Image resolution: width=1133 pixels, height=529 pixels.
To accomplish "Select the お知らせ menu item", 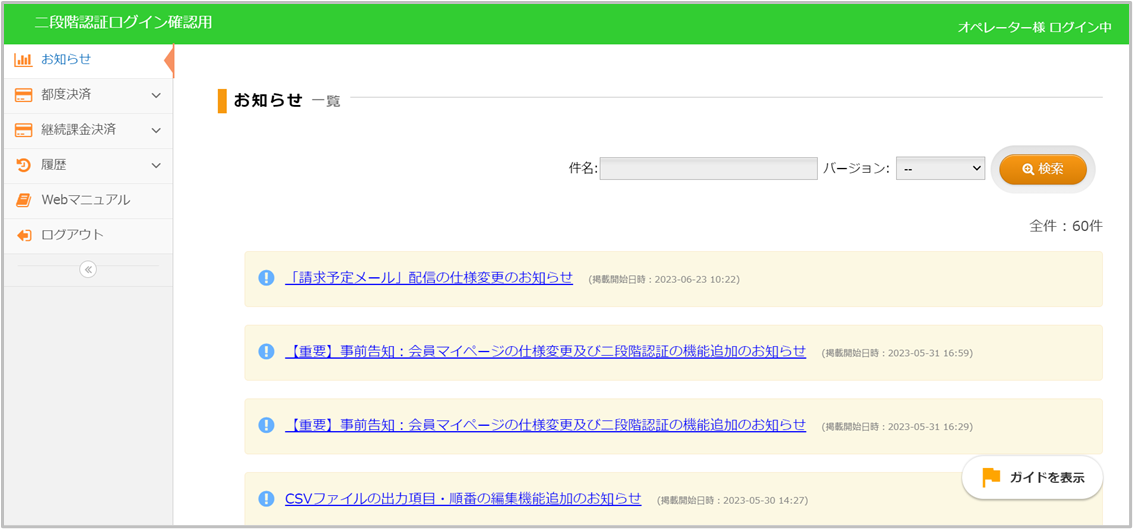I will (x=66, y=60).
